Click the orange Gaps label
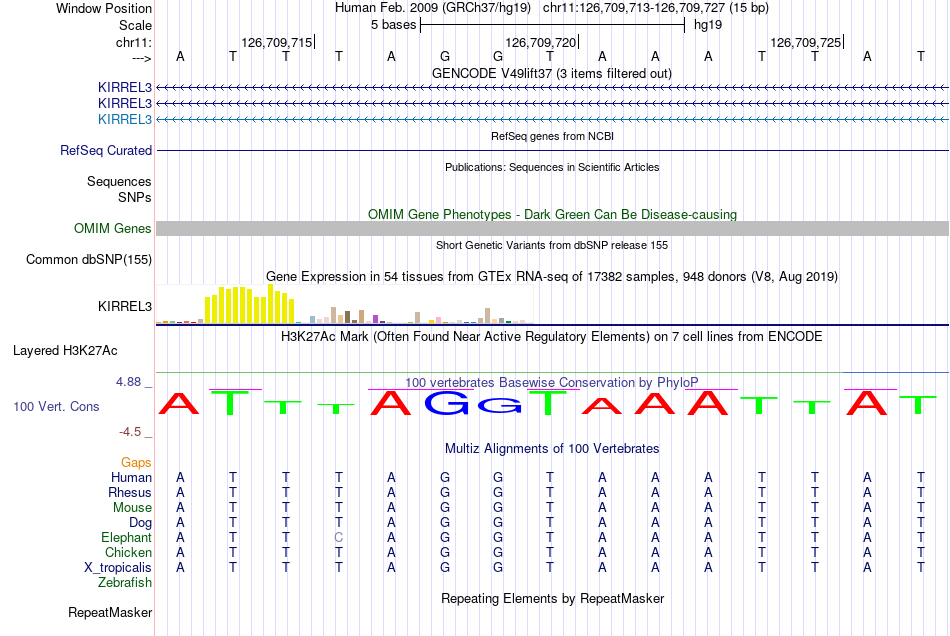950x636 pixels. (136, 463)
